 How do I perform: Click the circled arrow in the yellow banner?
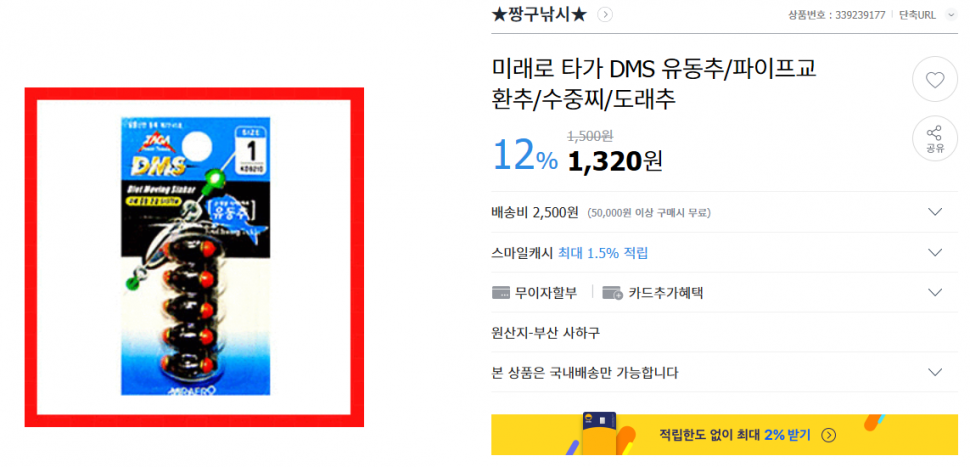pyautogui.click(x=828, y=435)
